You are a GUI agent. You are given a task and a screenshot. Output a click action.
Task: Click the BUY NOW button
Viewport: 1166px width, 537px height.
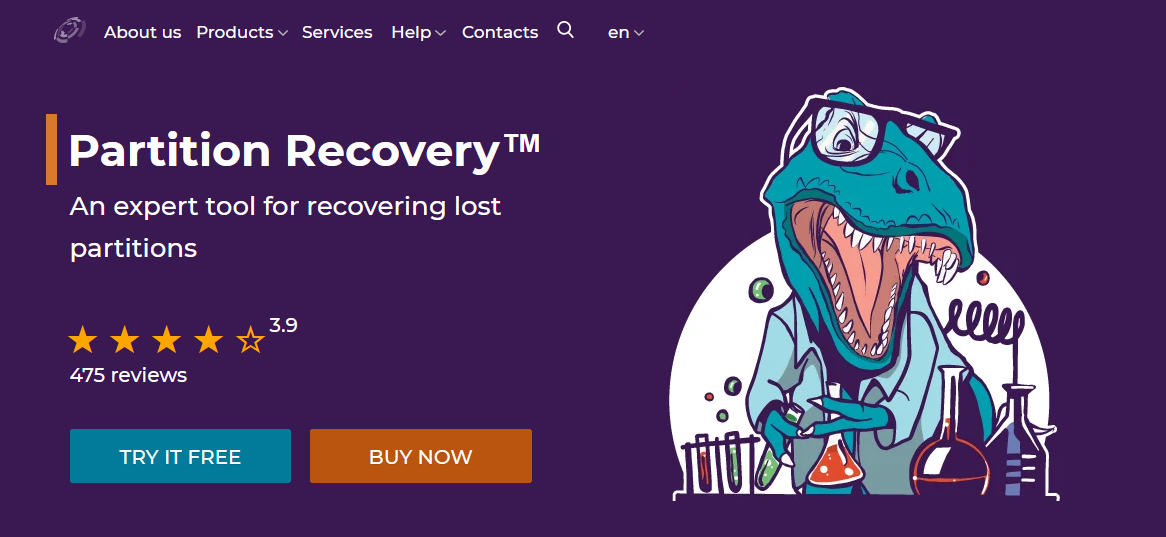[421, 456]
